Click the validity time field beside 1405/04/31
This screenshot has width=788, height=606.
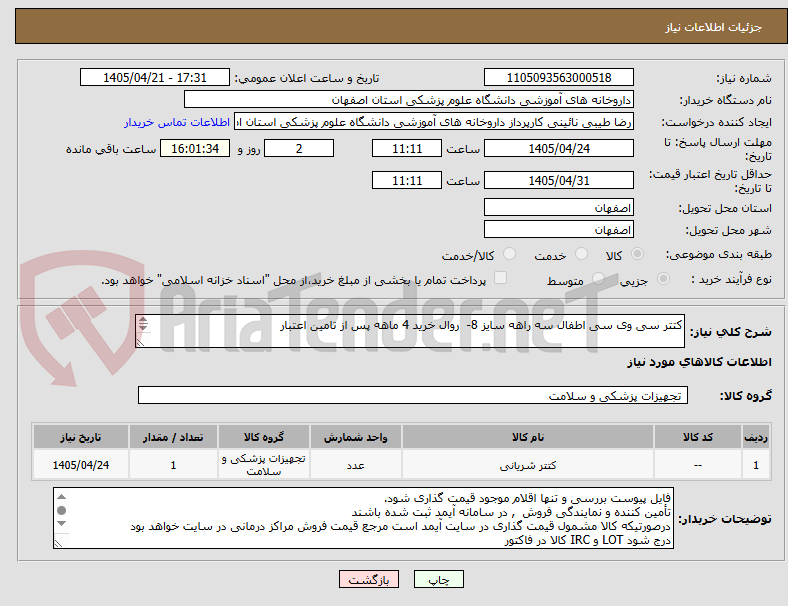[407, 180]
